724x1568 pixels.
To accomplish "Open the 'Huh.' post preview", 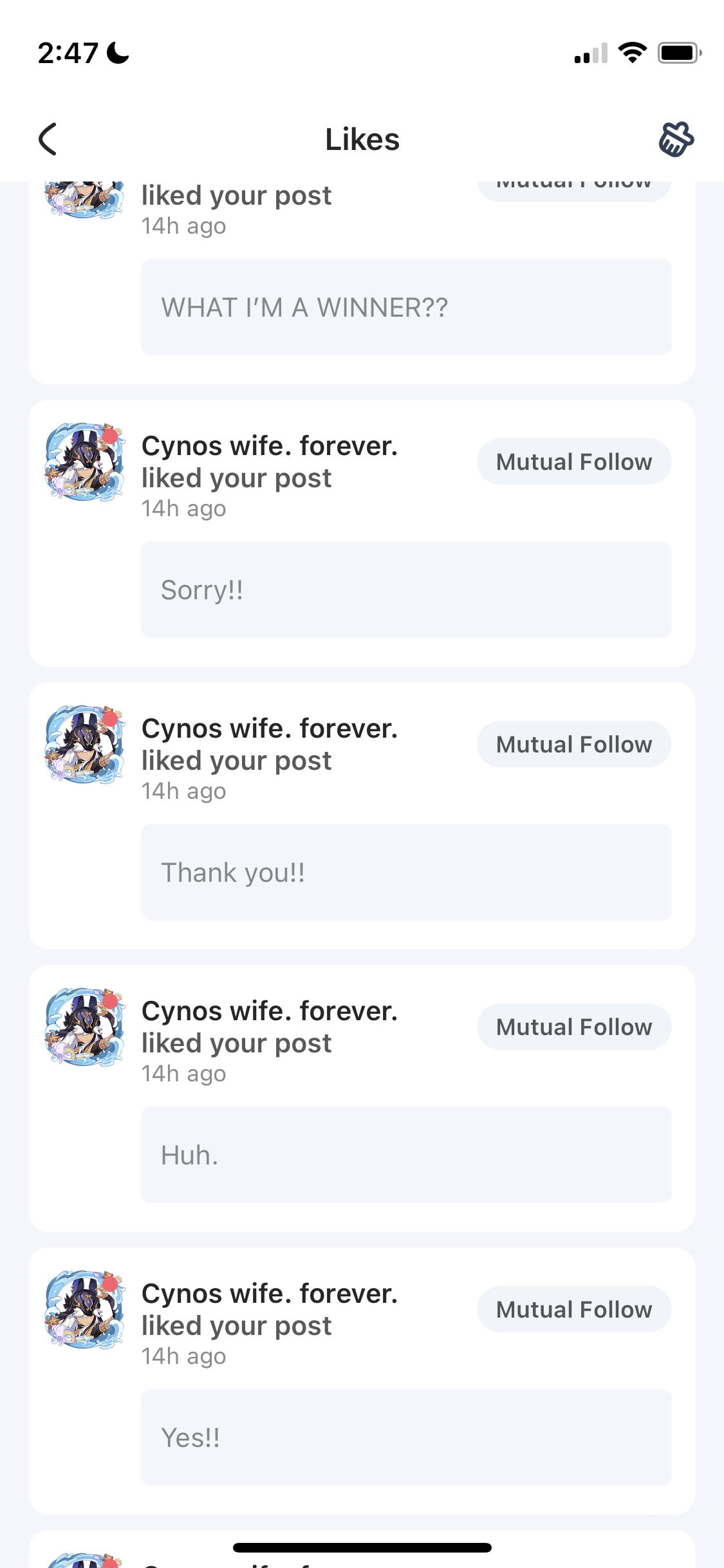I will coord(406,1155).
